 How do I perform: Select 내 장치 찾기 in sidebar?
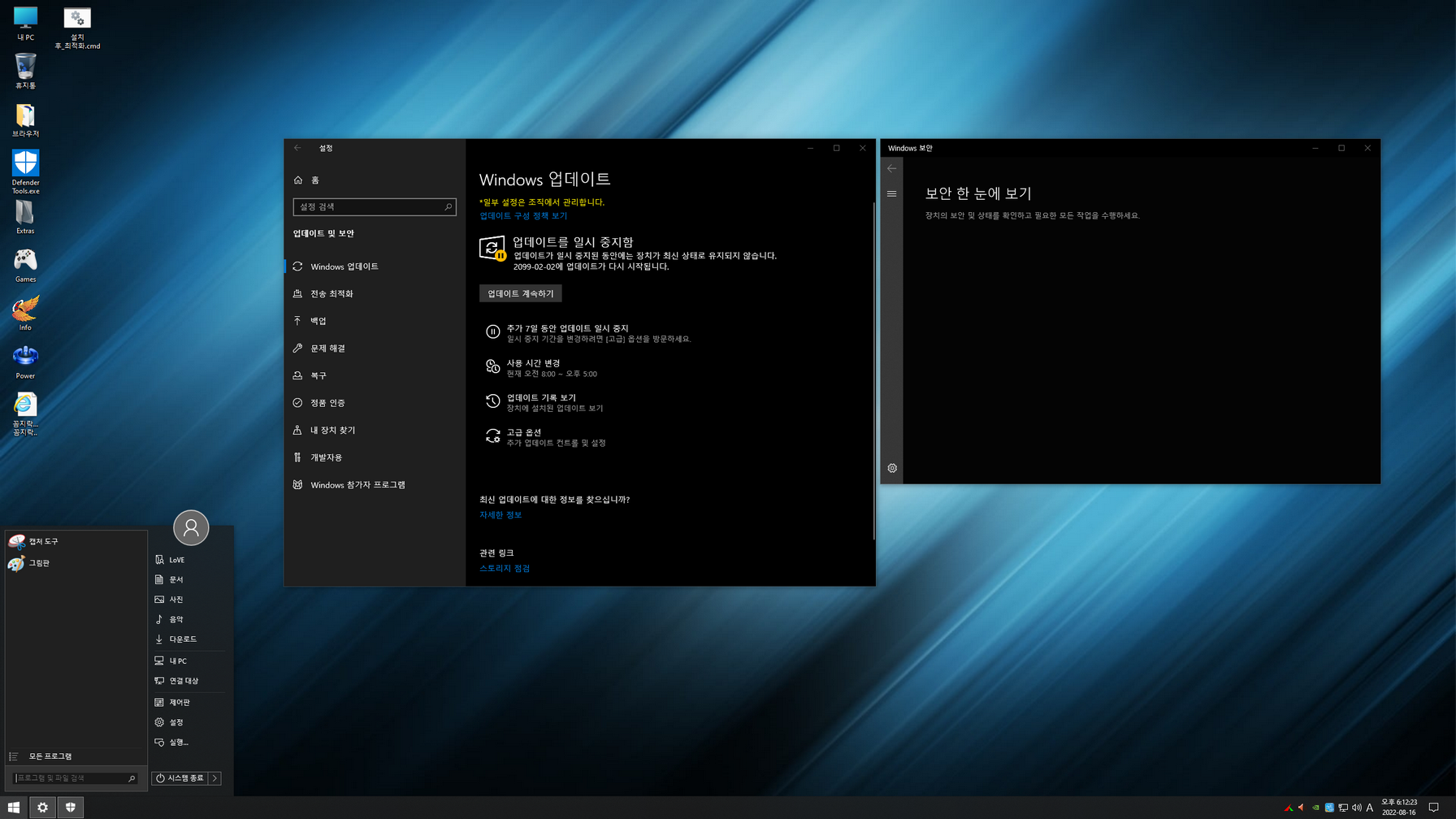(375, 431)
